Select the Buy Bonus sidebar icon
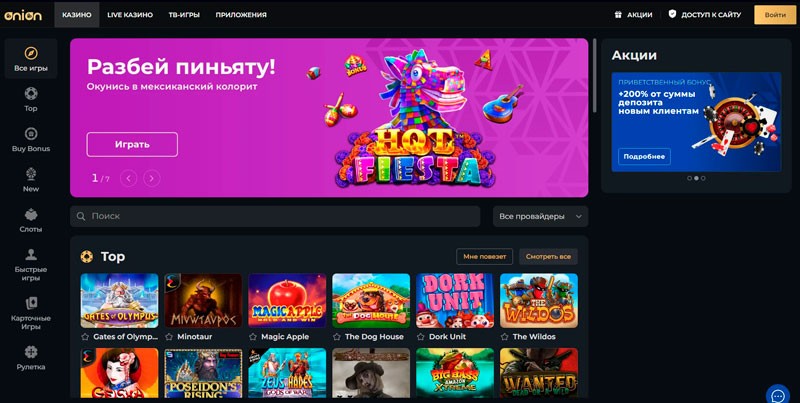Screen dimensions: 800x403 [x=31, y=134]
